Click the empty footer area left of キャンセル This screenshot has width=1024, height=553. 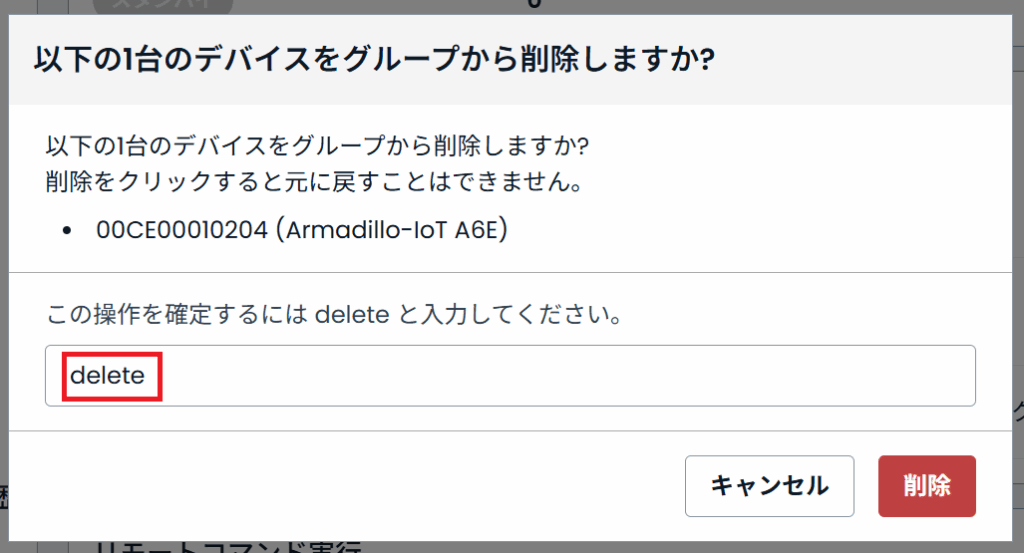[x=350, y=486]
